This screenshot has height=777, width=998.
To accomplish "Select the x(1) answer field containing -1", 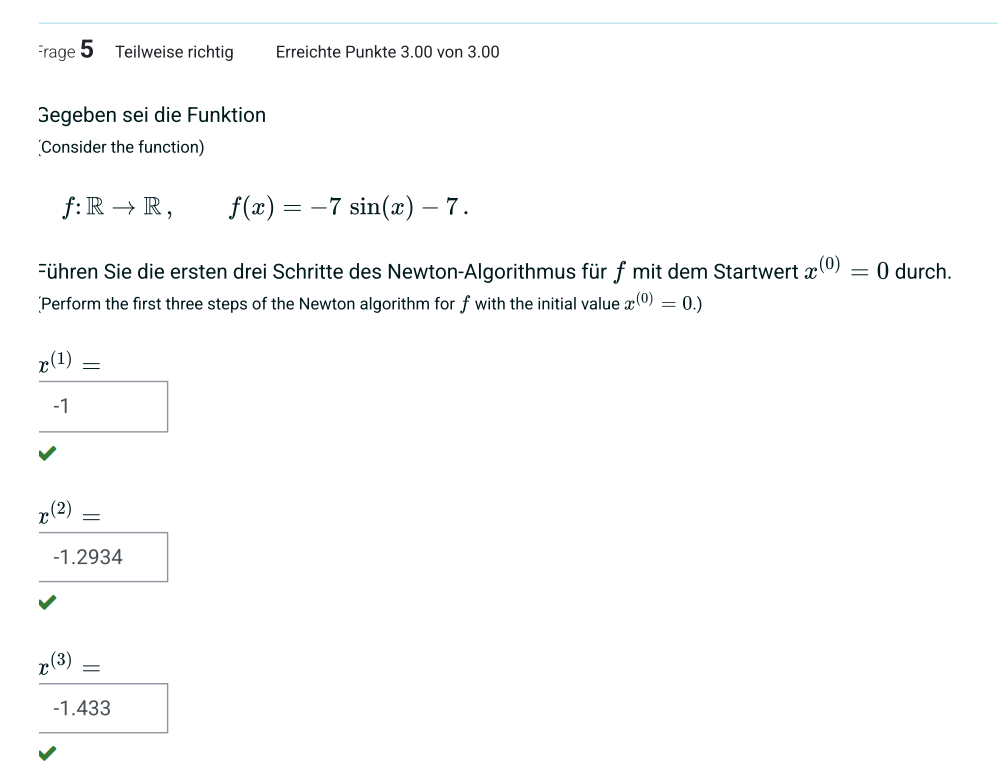I will click(x=103, y=406).
